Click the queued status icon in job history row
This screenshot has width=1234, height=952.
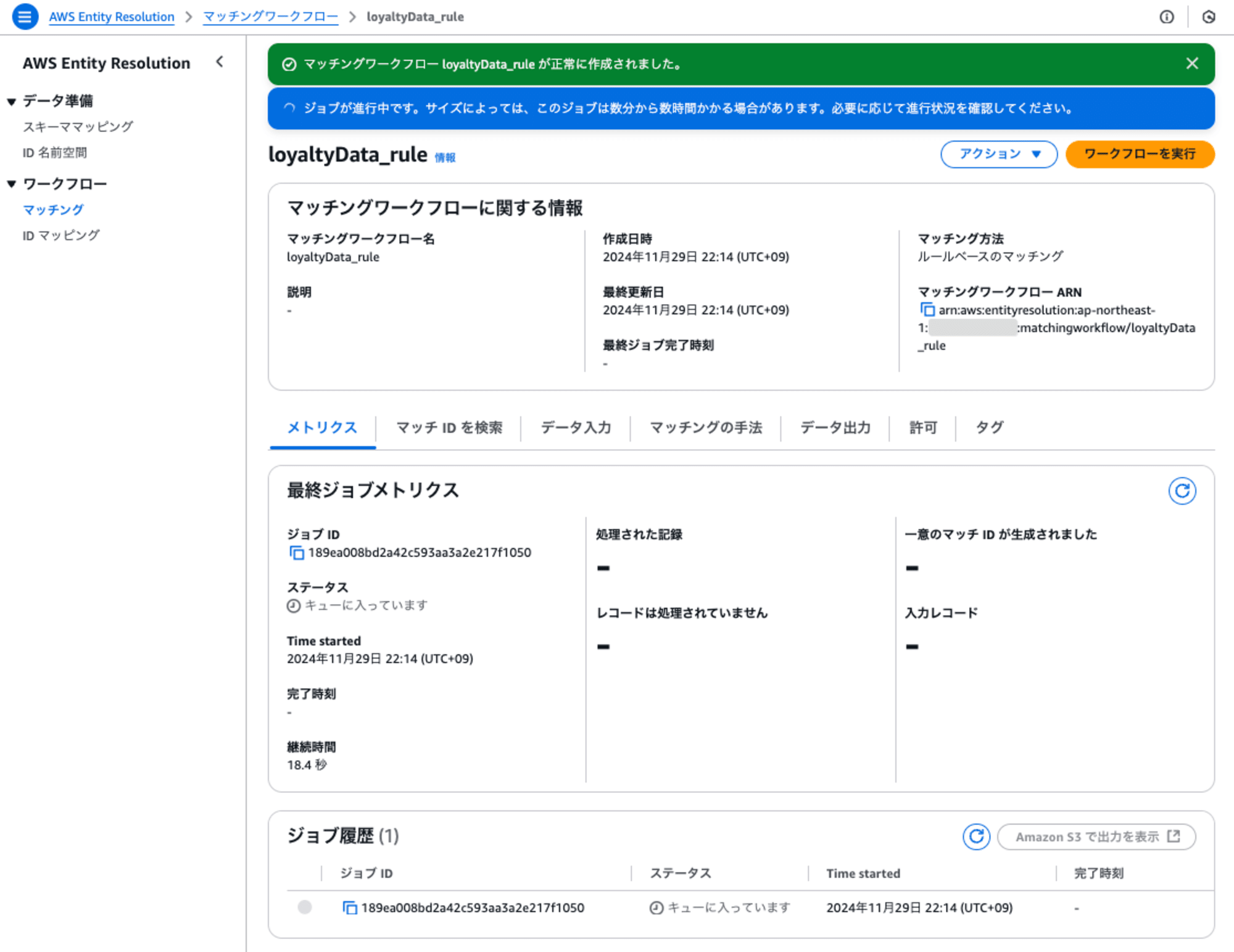[656, 908]
